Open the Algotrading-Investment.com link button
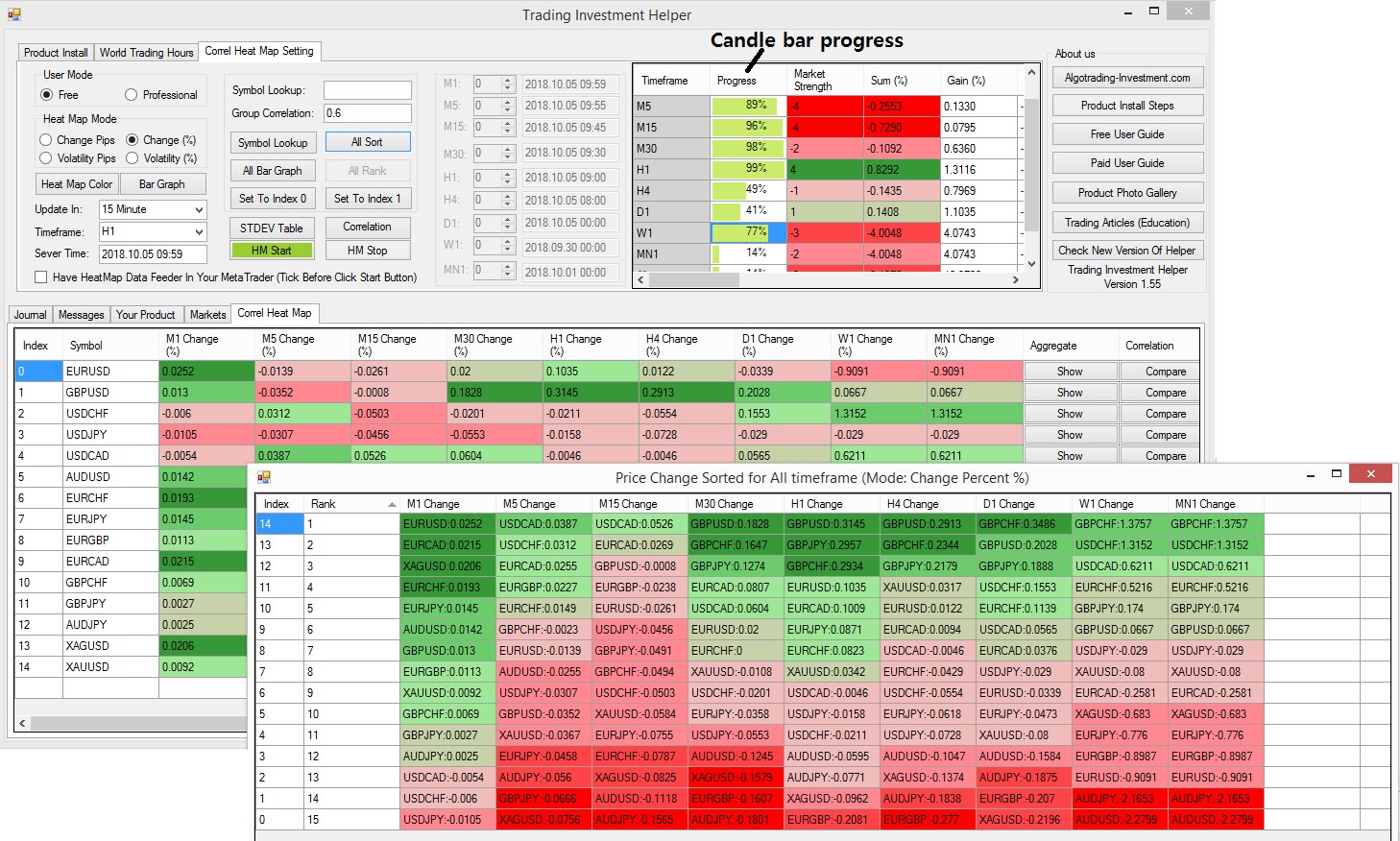 [1127, 78]
